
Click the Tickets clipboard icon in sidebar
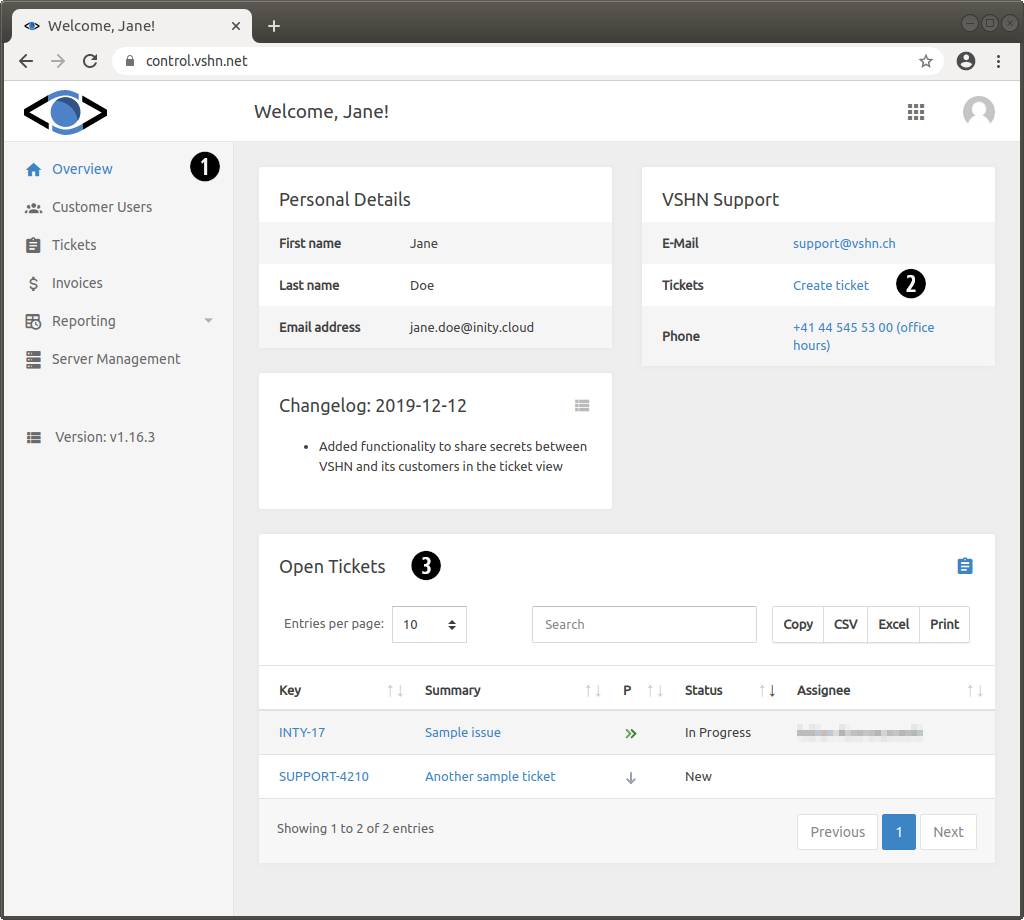[33, 246]
